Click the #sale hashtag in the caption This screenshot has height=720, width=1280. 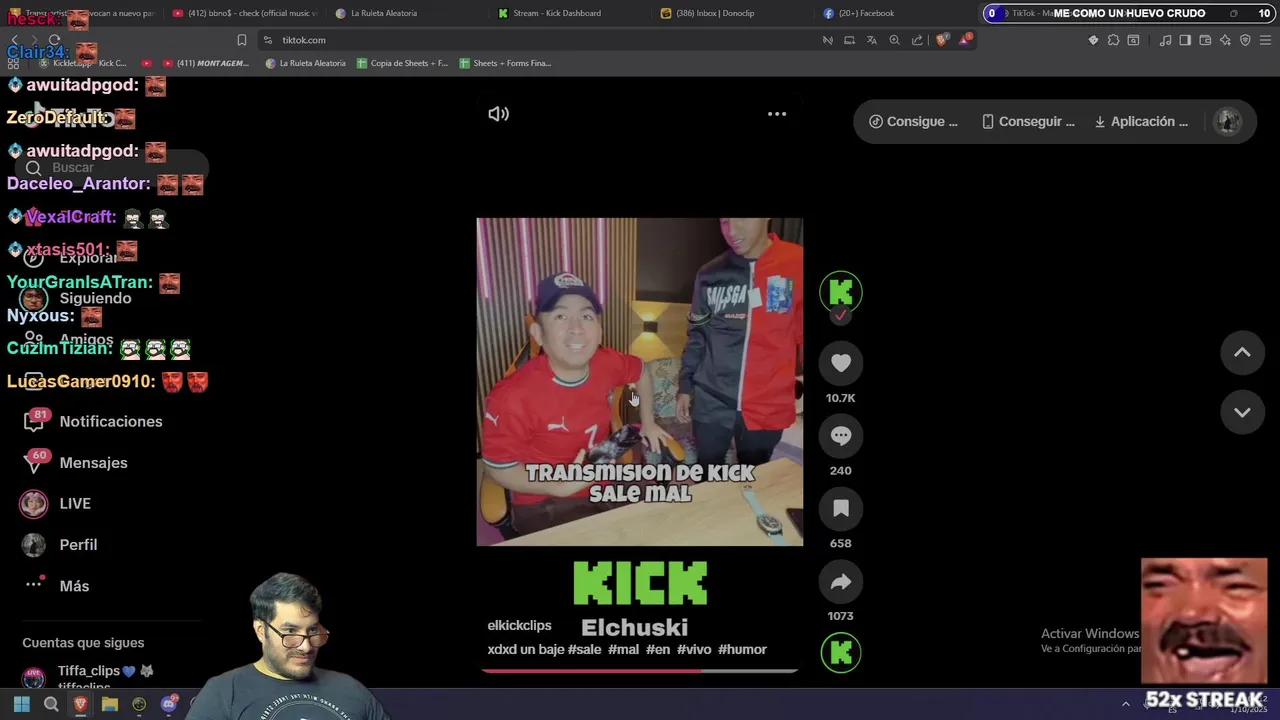584,649
